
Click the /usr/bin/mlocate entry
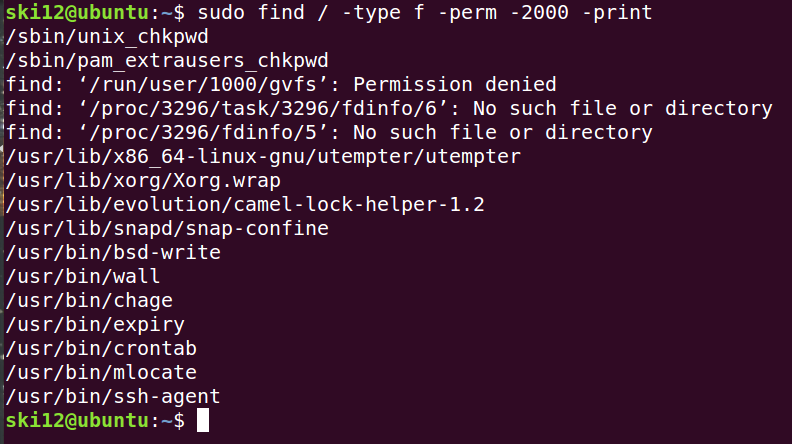click(x=101, y=373)
